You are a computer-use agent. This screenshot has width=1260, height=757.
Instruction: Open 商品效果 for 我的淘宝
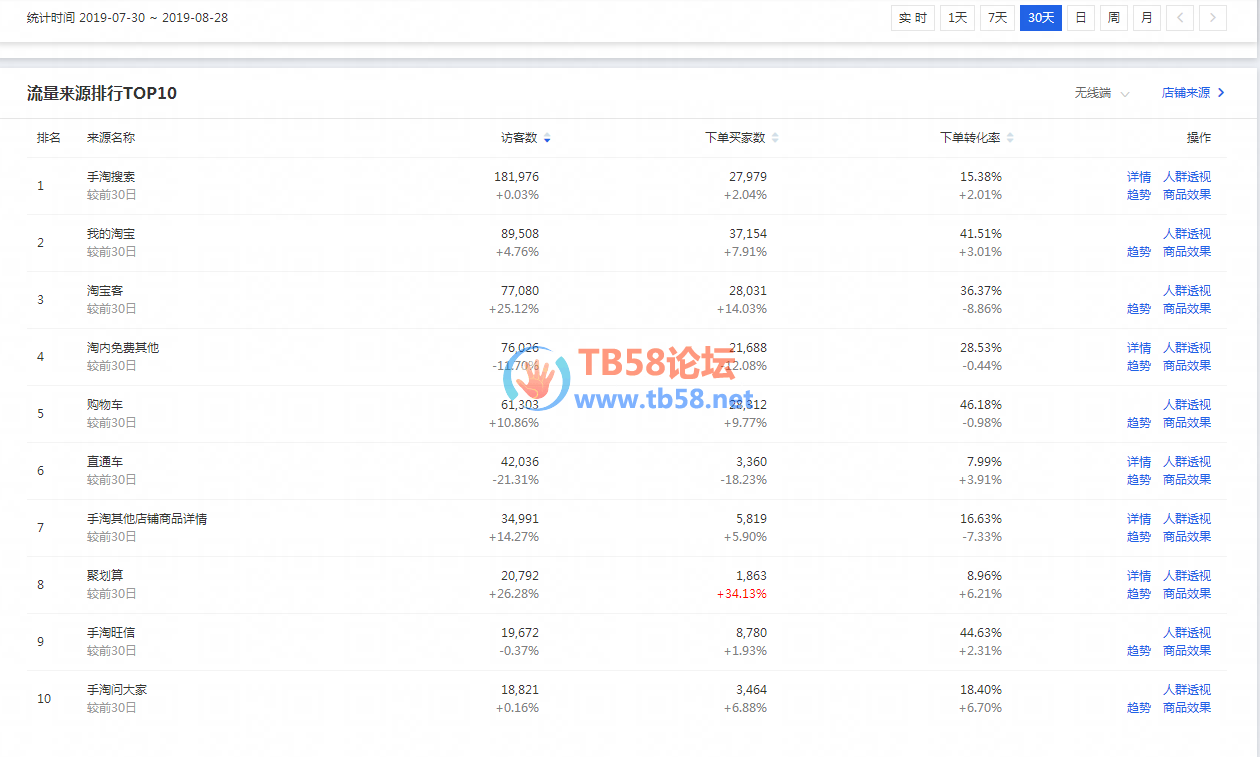pyautogui.click(x=1187, y=252)
